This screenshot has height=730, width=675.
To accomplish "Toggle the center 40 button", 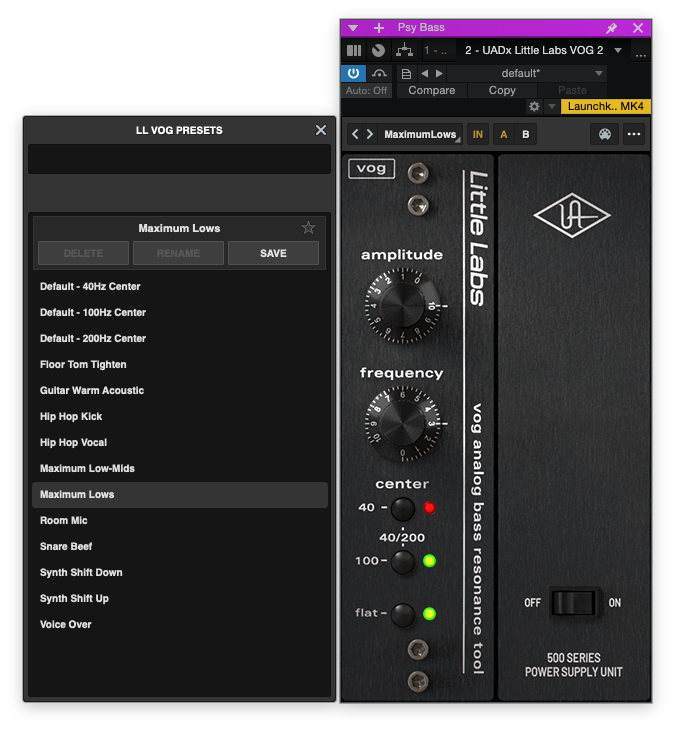I will 403,508.
